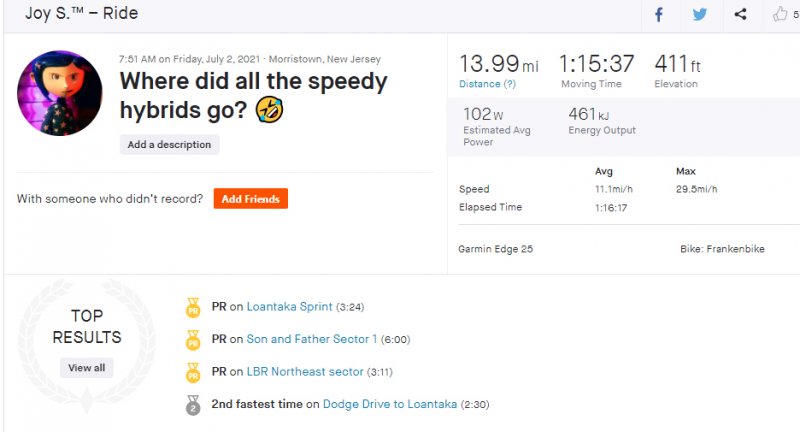Open the athlete profile picture

pyautogui.click(x=60, y=94)
